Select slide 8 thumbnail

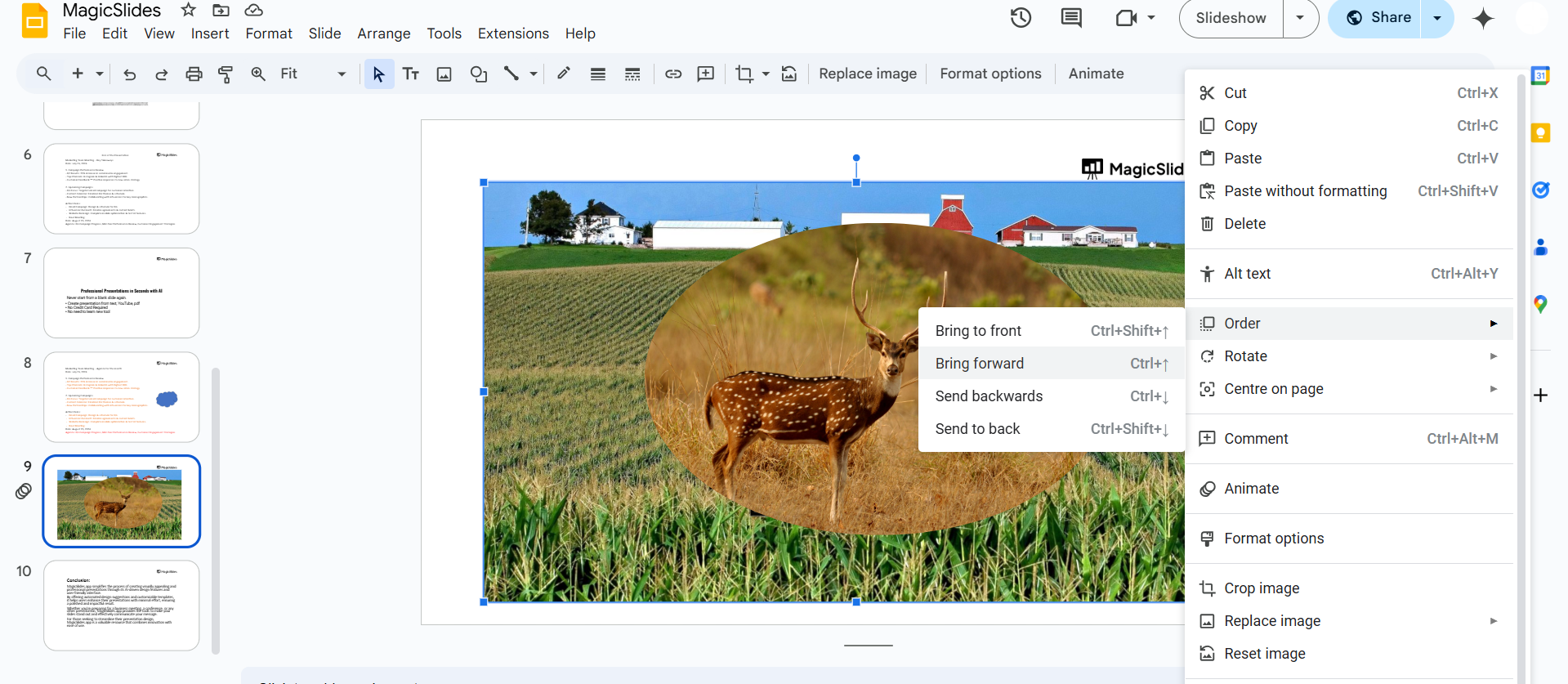tap(121, 397)
